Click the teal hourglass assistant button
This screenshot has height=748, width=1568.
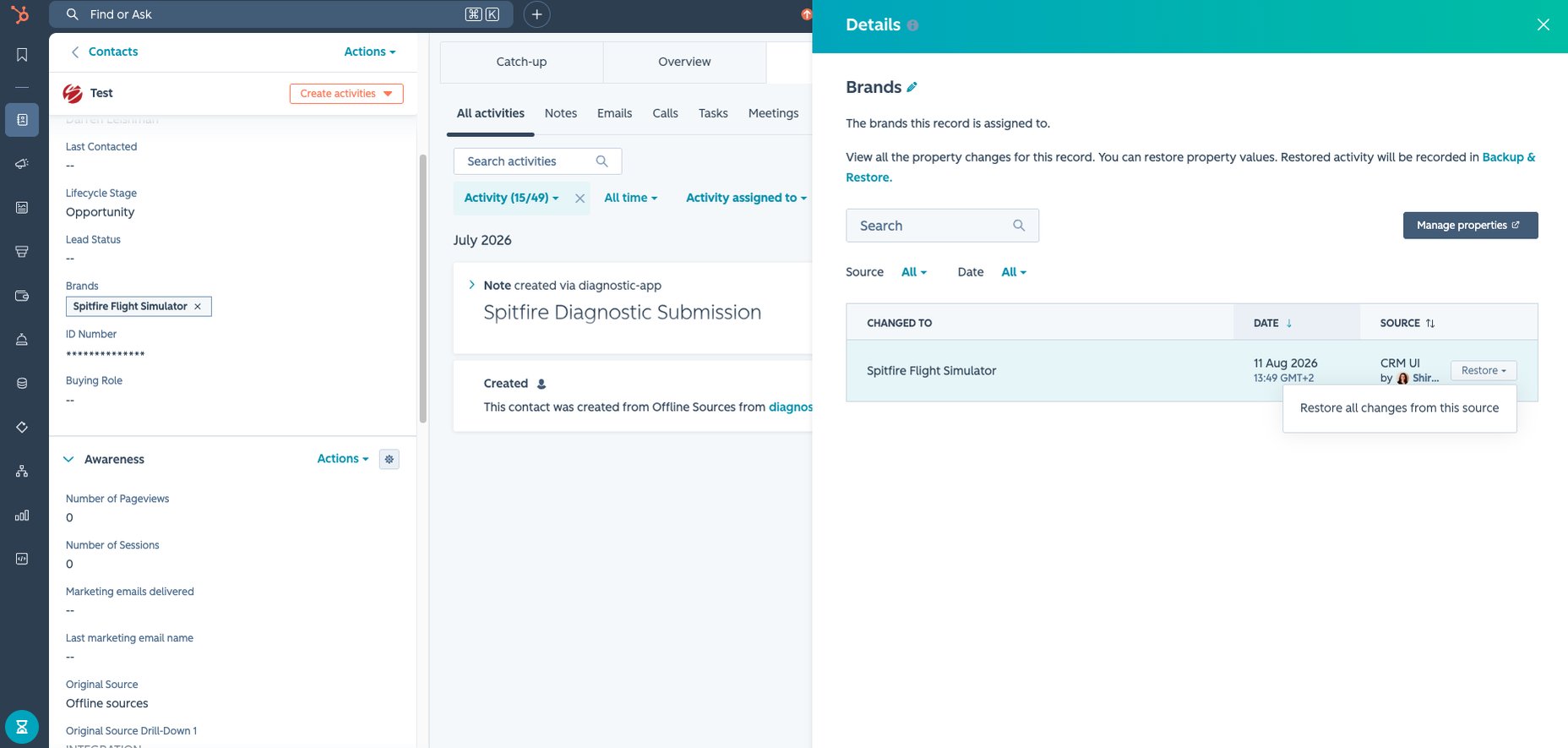click(22, 727)
